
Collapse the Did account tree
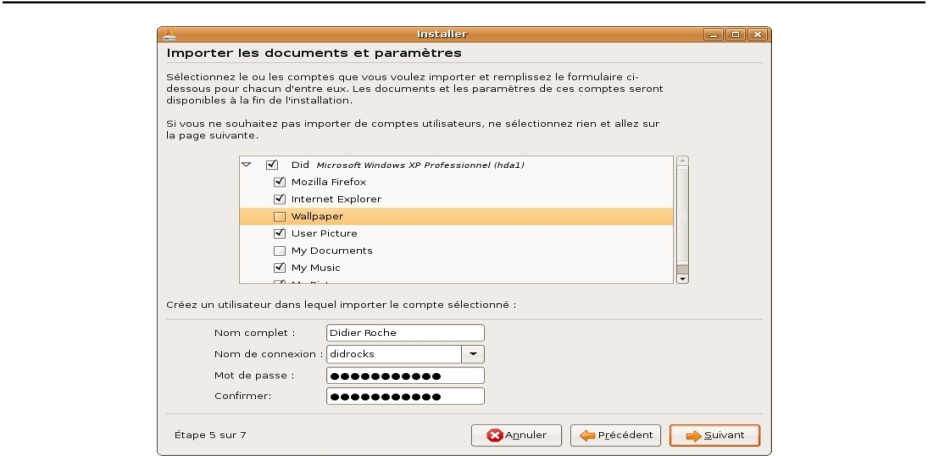coord(247,164)
